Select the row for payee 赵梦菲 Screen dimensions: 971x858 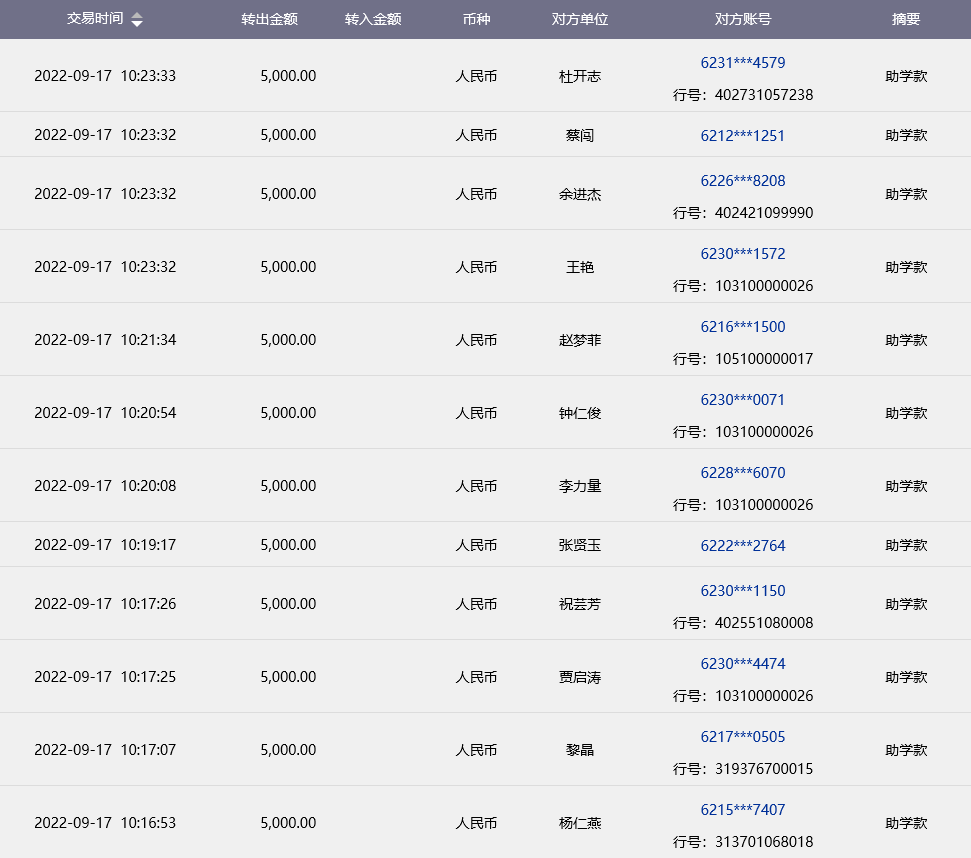(579, 340)
